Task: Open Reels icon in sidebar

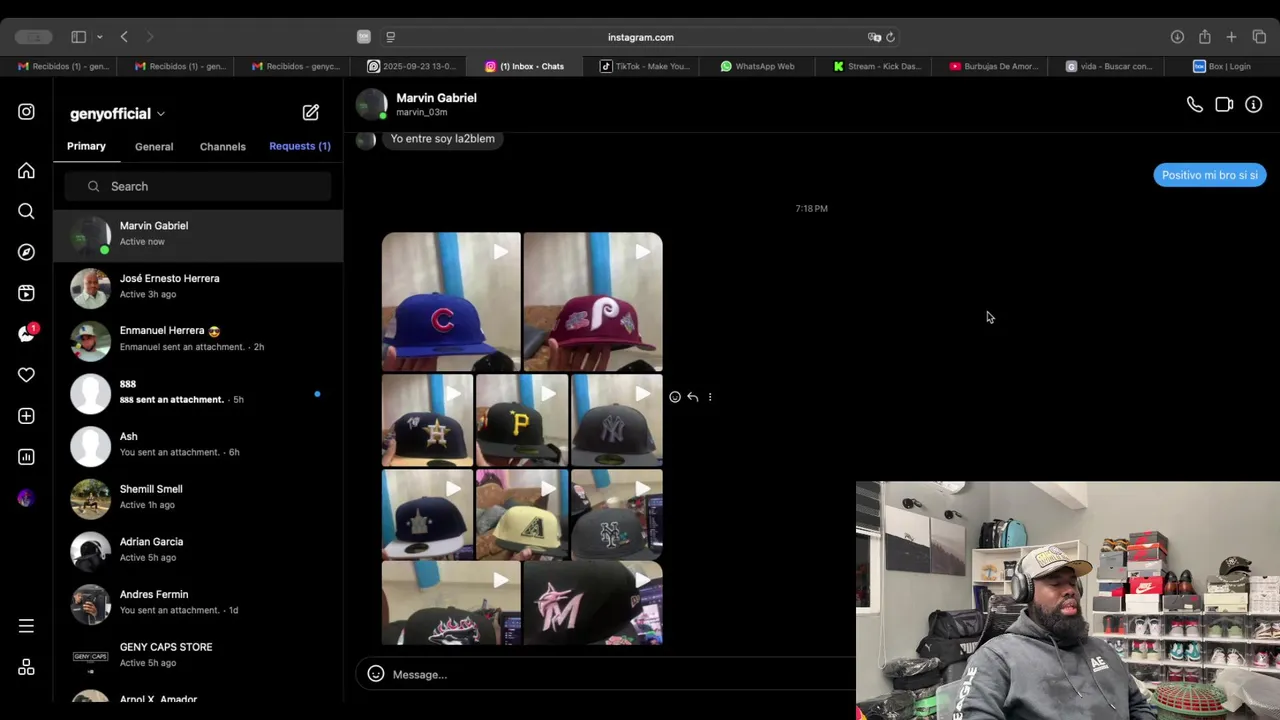Action: pyautogui.click(x=26, y=293)
